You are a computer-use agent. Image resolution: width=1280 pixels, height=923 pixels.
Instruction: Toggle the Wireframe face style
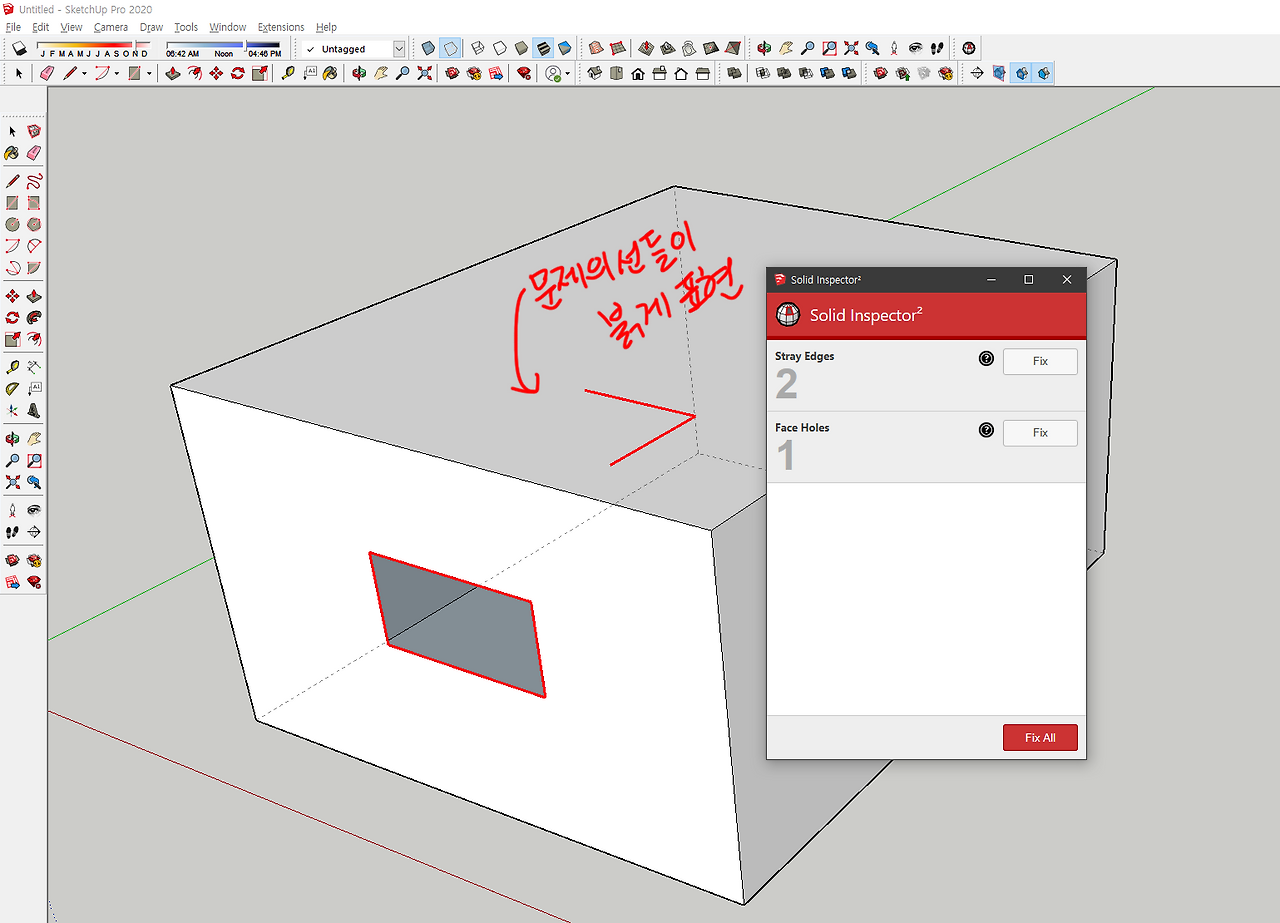(x=476, y=48)
